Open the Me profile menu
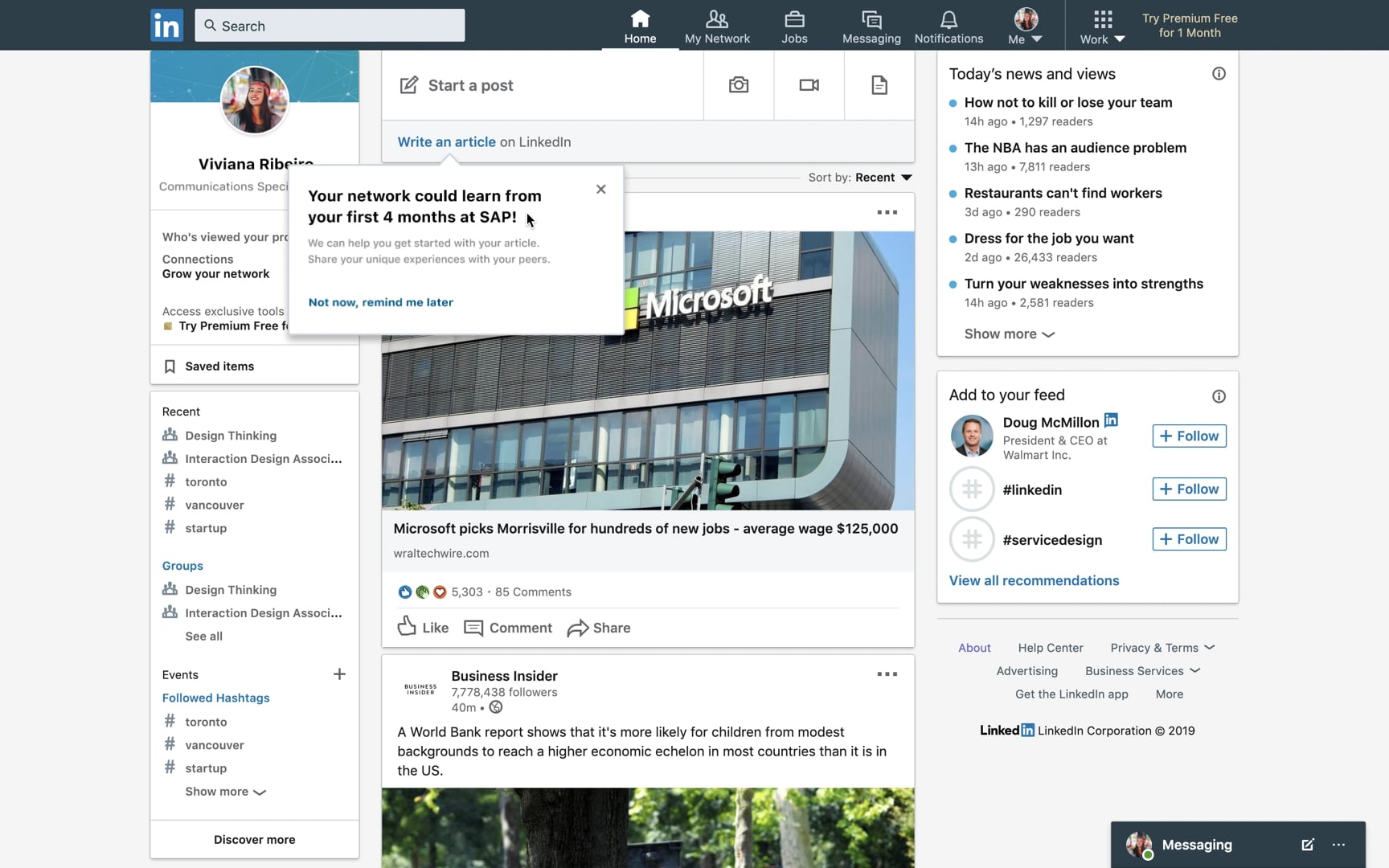Viewport: 1389px width, 868px height. point(1026,26)
